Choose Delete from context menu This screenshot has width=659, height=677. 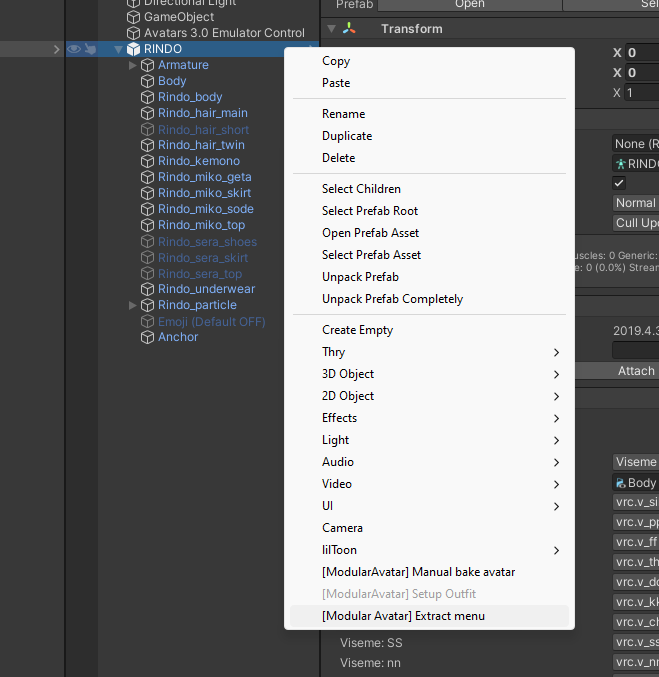pyautogui.click(x=429, y=158)
